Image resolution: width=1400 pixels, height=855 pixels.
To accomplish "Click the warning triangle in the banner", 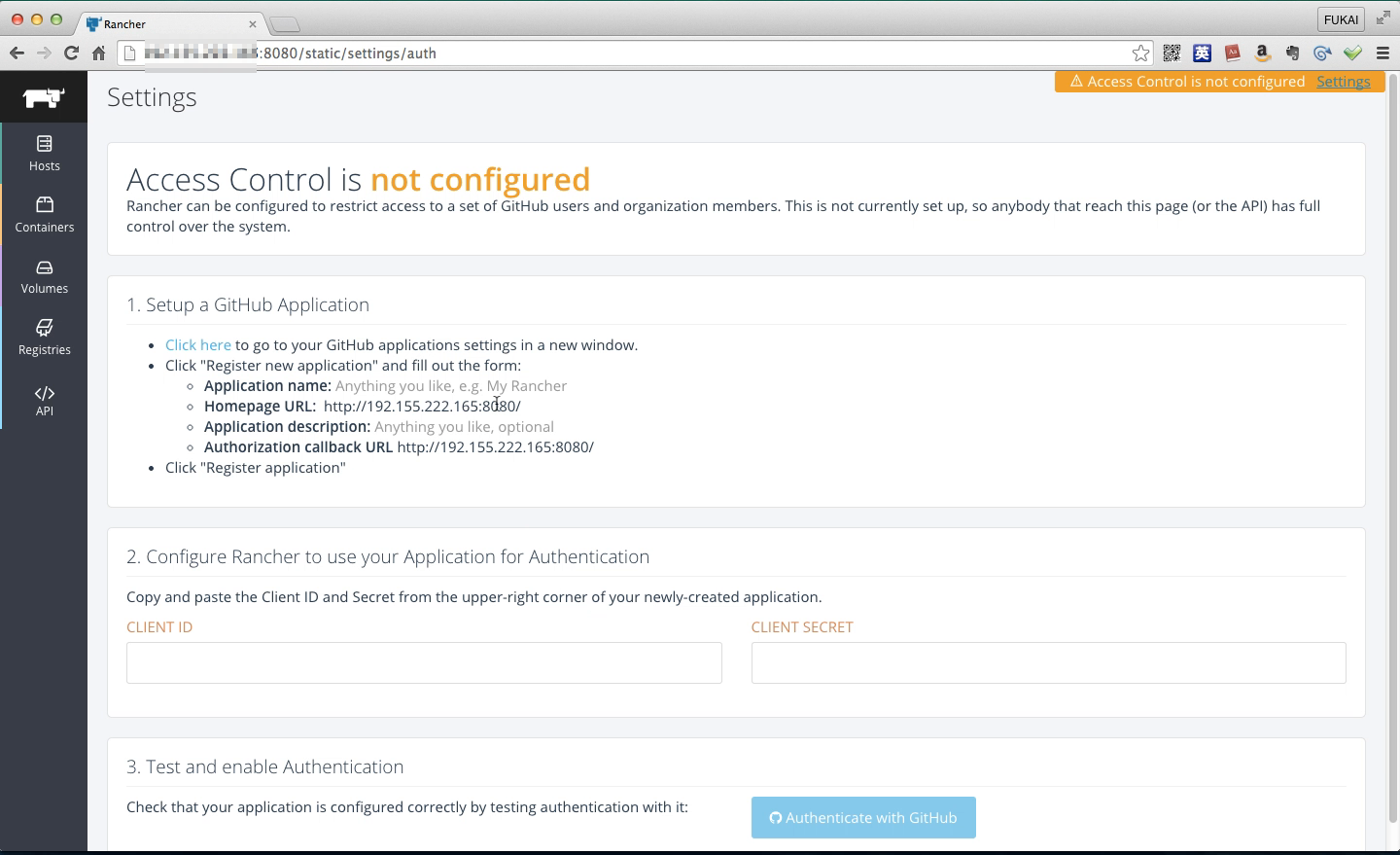I will click(x=1076, y=82).
